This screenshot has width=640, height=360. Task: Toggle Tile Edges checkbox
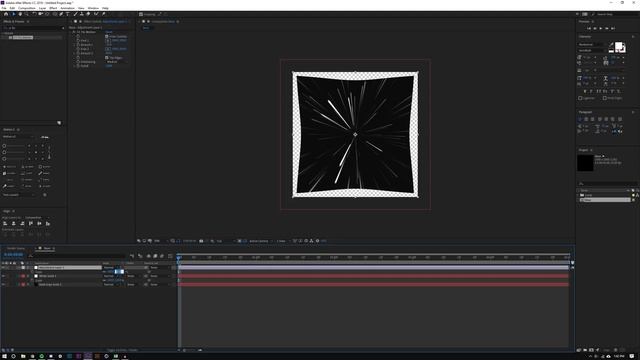click(x=107, y=58)
